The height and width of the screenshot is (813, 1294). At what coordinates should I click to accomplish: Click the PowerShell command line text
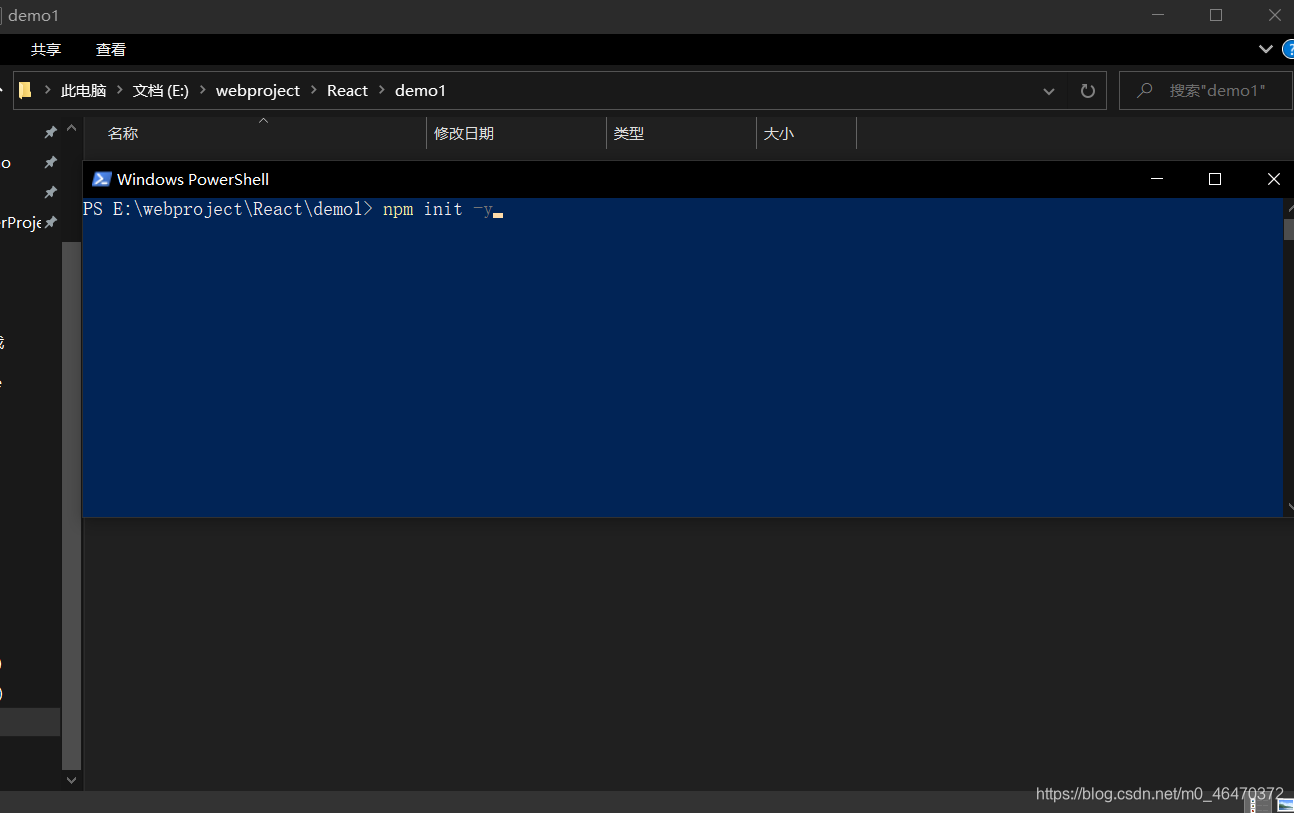(x=292, y=209)
